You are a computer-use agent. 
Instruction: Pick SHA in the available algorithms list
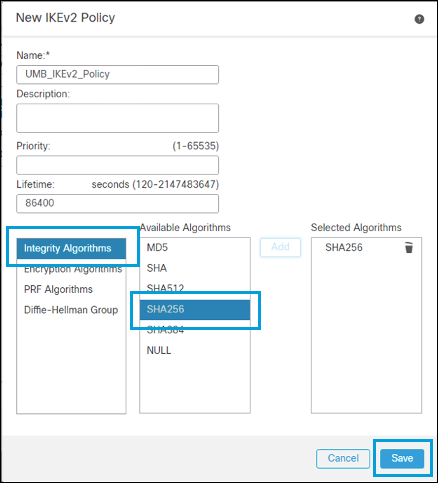pyautogui.click(x=195, y=268)
